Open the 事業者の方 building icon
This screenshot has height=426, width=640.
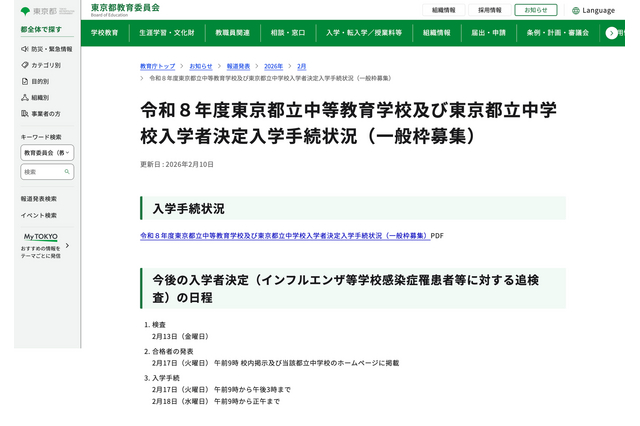coord(24,113)
